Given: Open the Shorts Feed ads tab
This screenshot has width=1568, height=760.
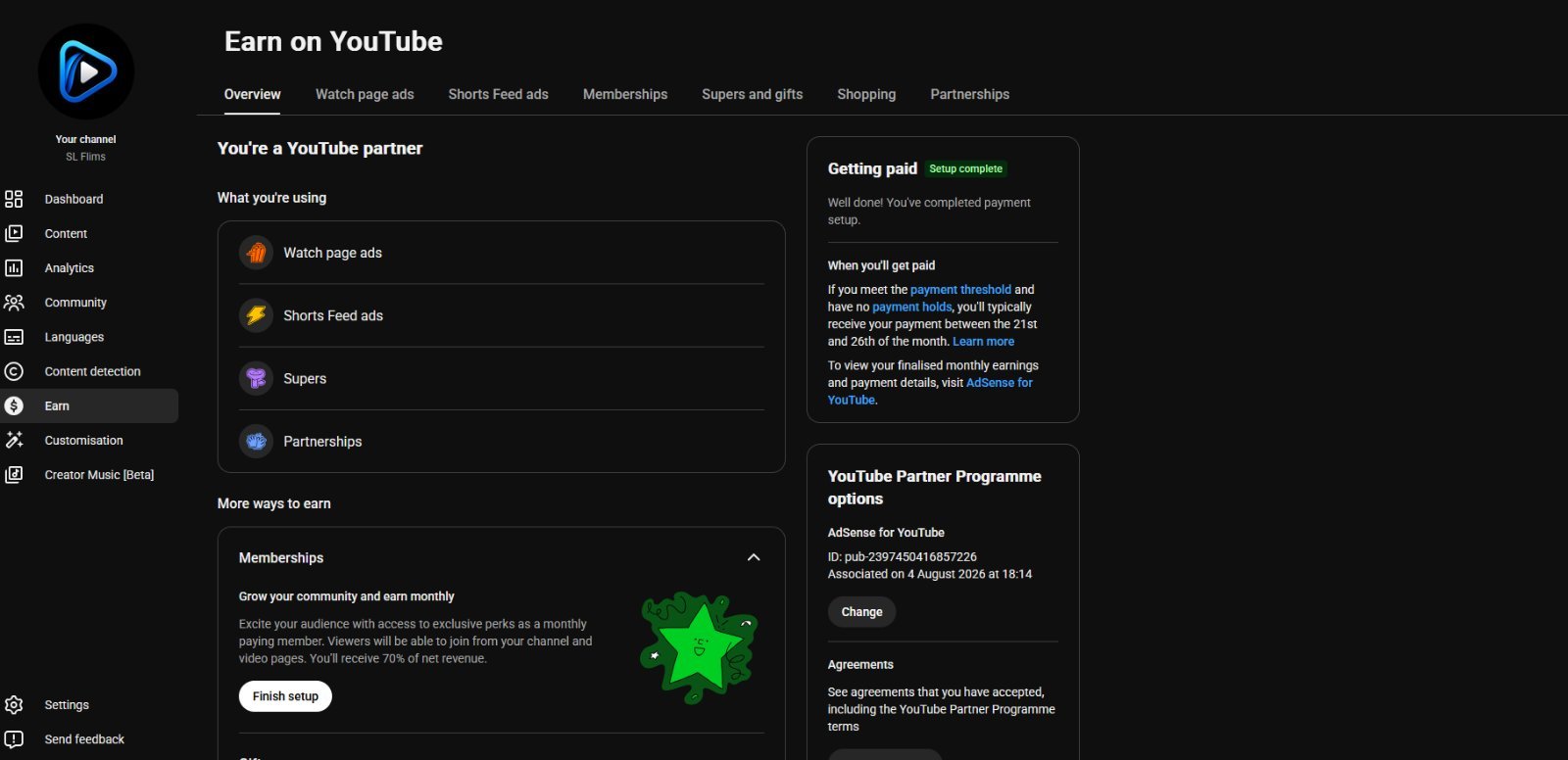Looking at the screenshot, I should coord(498,94).
